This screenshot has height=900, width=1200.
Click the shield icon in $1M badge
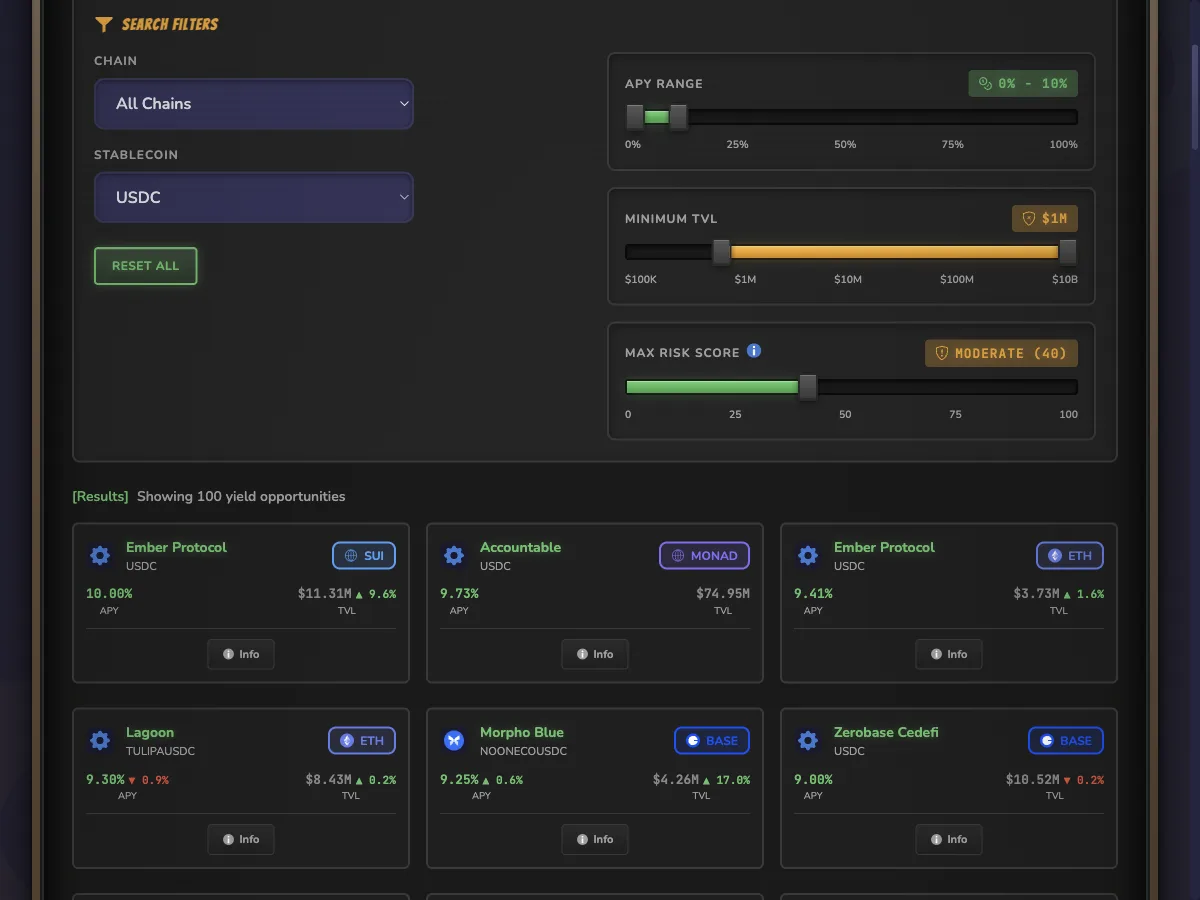(1028, 218)
